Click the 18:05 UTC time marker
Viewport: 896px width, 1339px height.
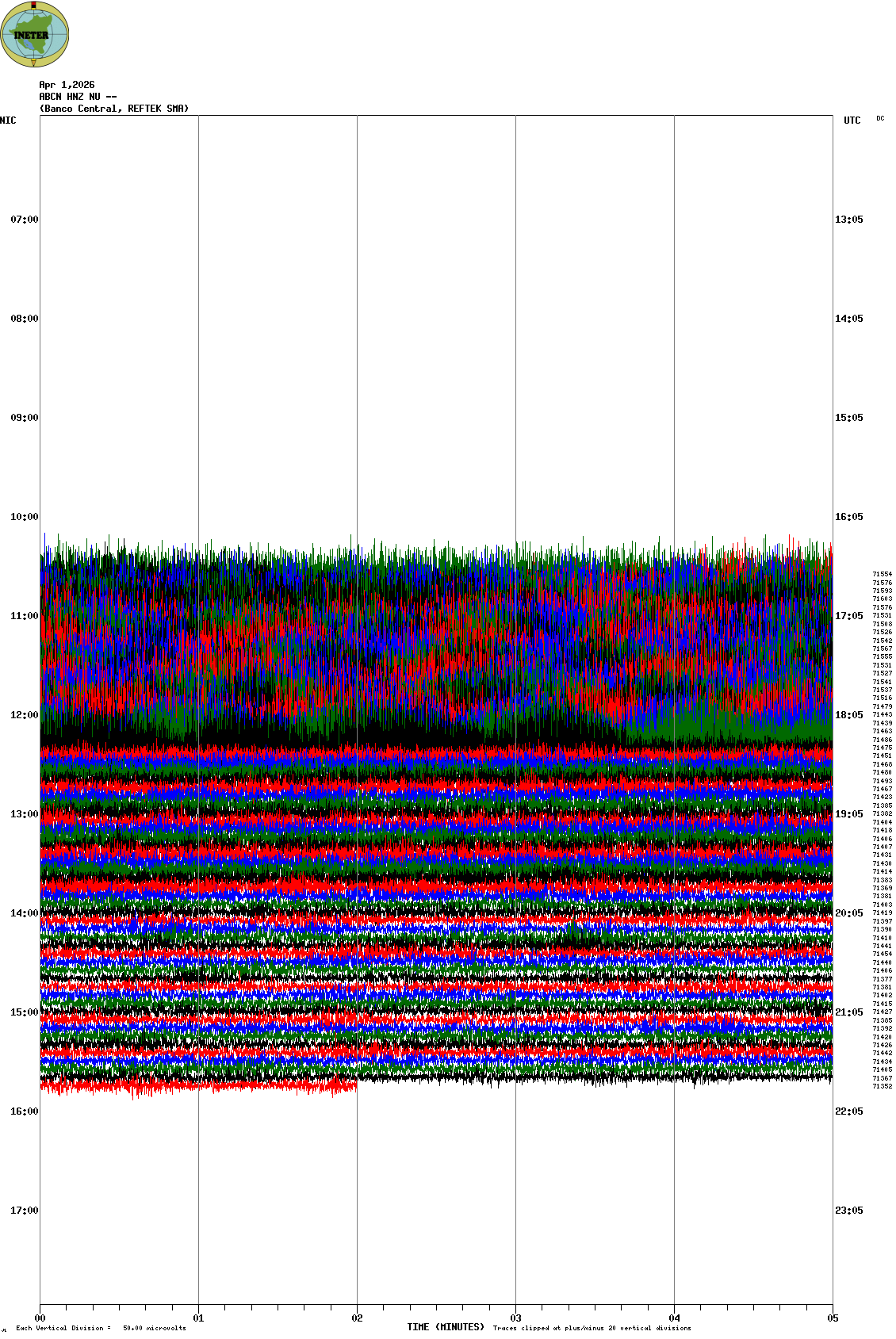[x=848, y=715]
